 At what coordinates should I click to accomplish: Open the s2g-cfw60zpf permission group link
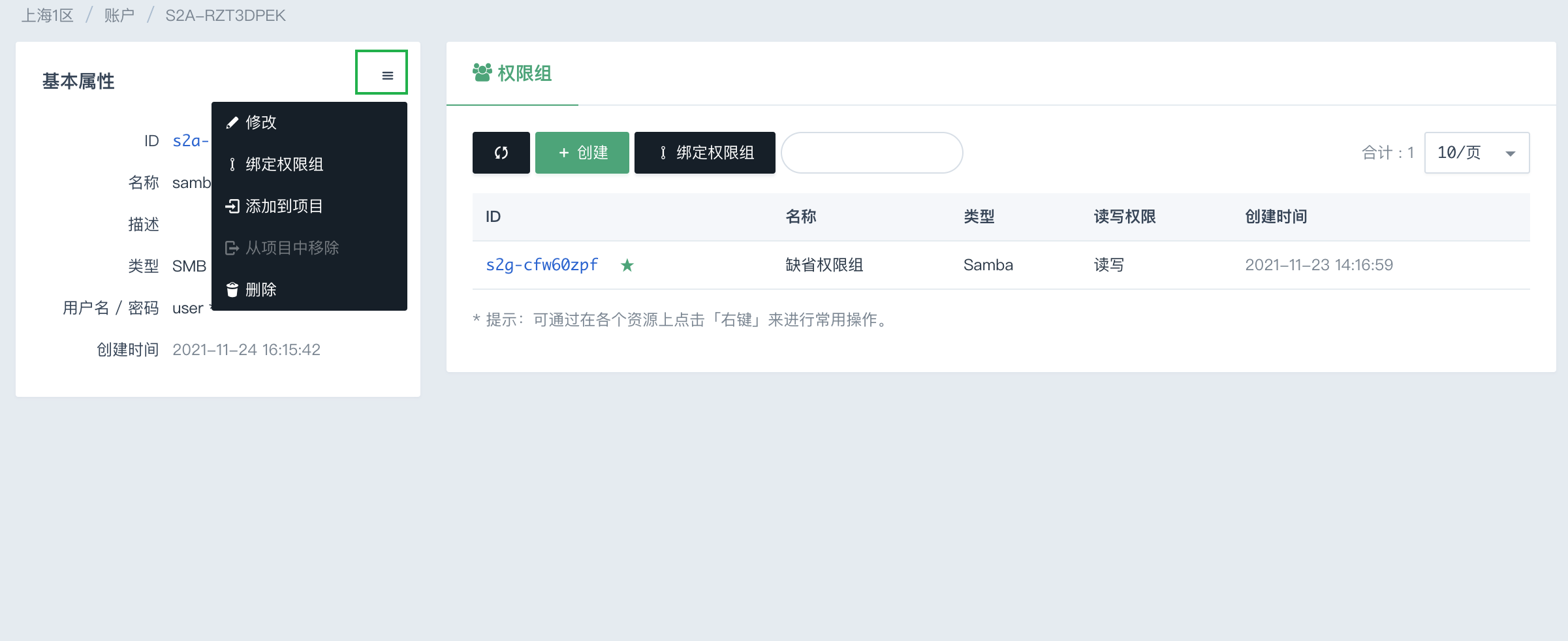tap(541, 265)
